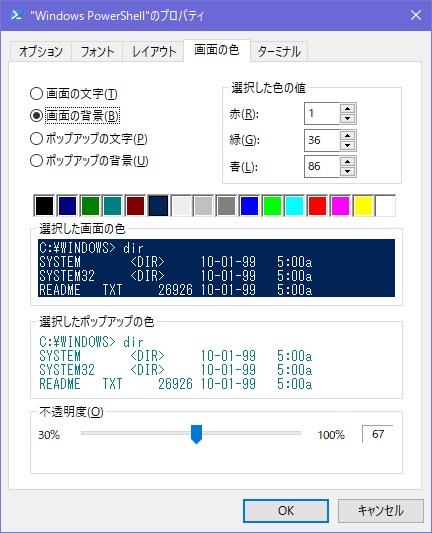Screen dimensions: 432x533
Task: Click the PowerShell icon in title bar
Action: (16, 15)
